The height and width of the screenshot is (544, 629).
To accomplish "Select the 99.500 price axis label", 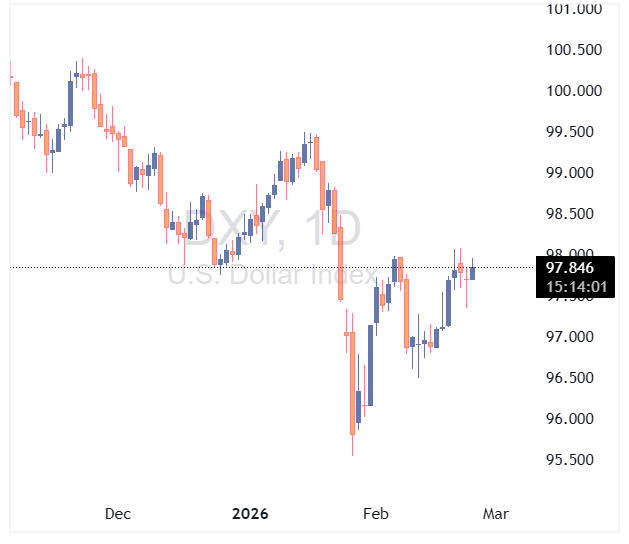I will (574, 132).
